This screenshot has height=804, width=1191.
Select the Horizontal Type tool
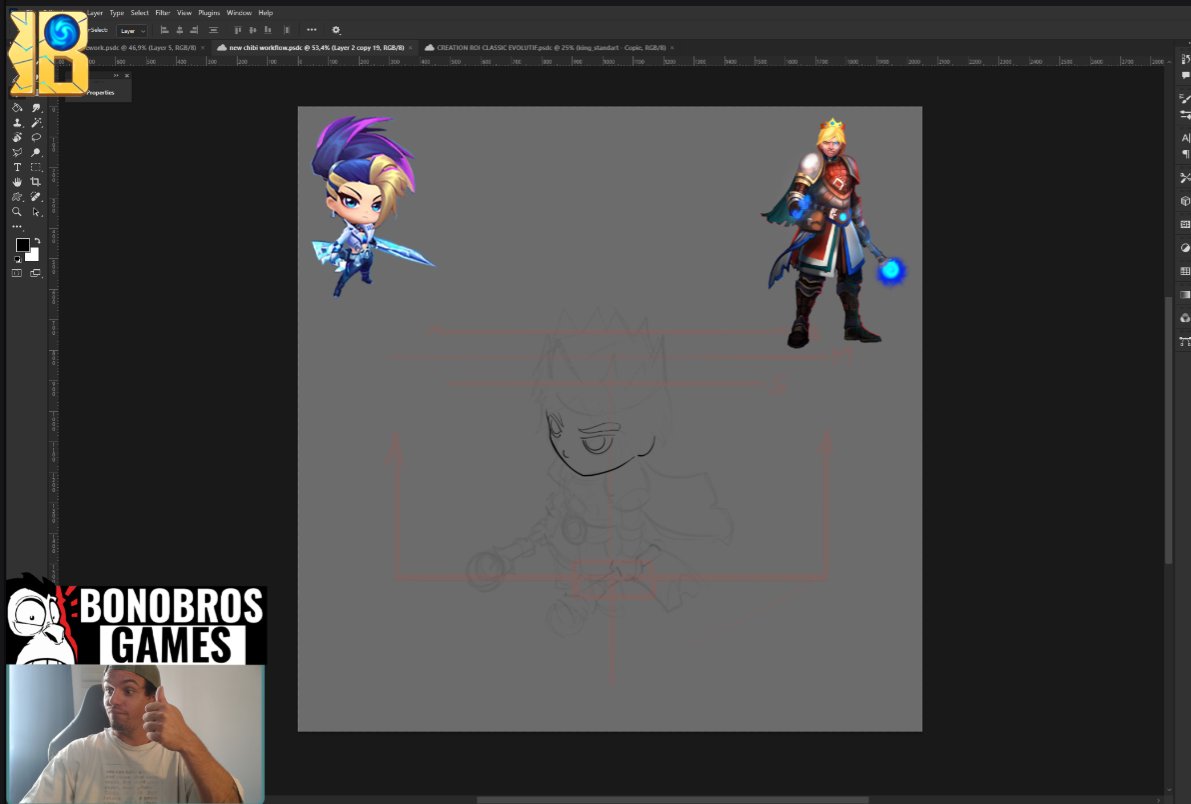click(17, 167)
